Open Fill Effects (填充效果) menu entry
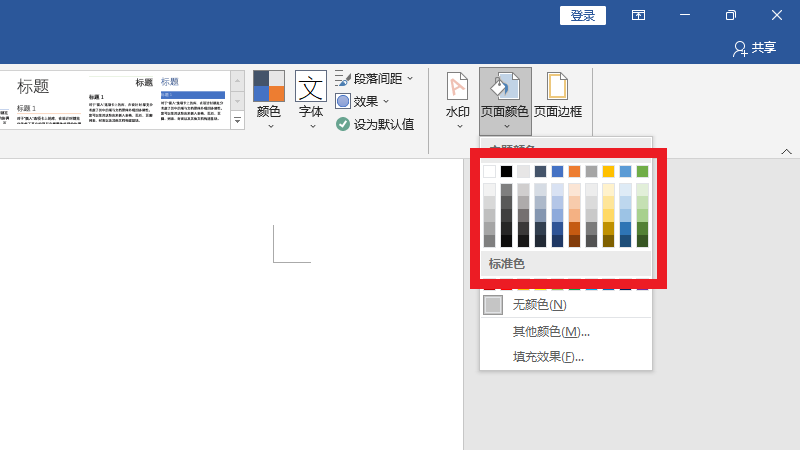This screenshot has width=800, height=450. click(548, 357)
